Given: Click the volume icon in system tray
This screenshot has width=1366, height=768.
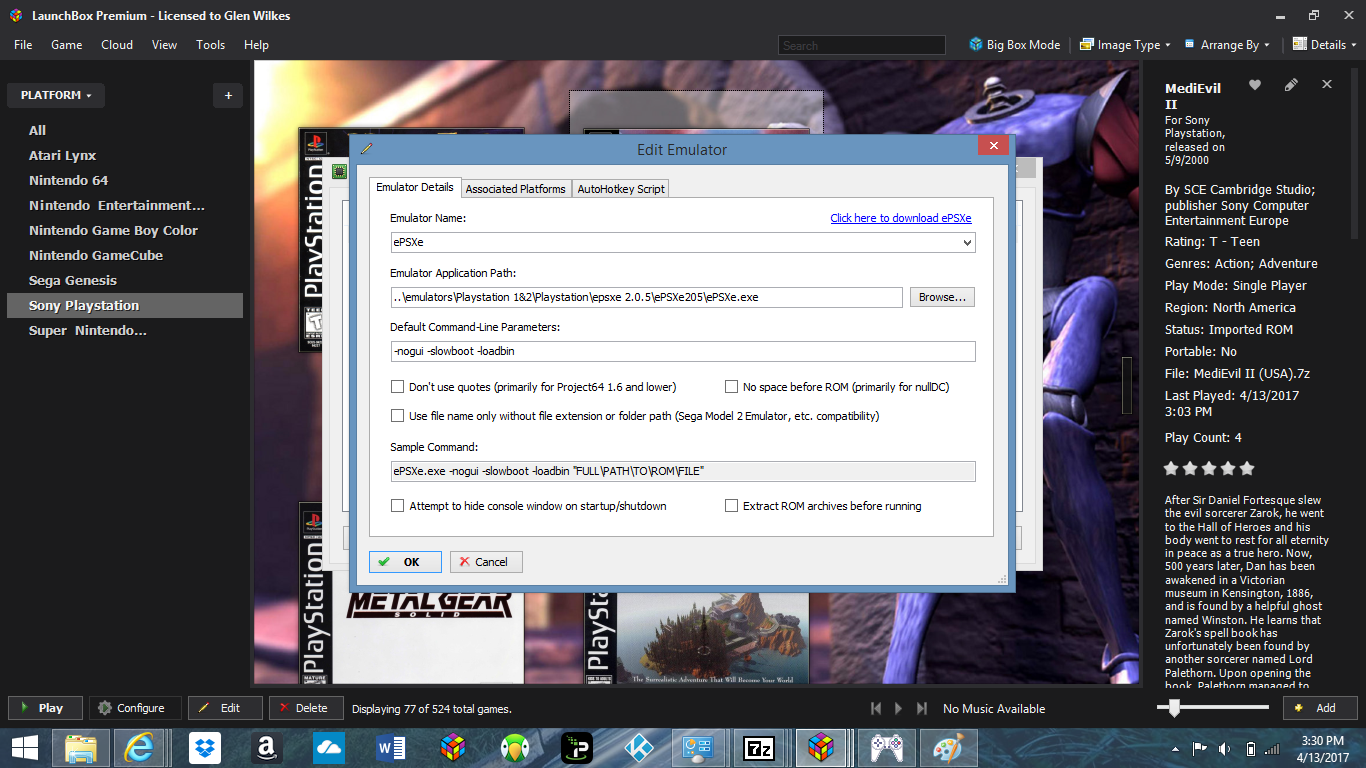Looking at the screenshot, I should (1225, 748).
